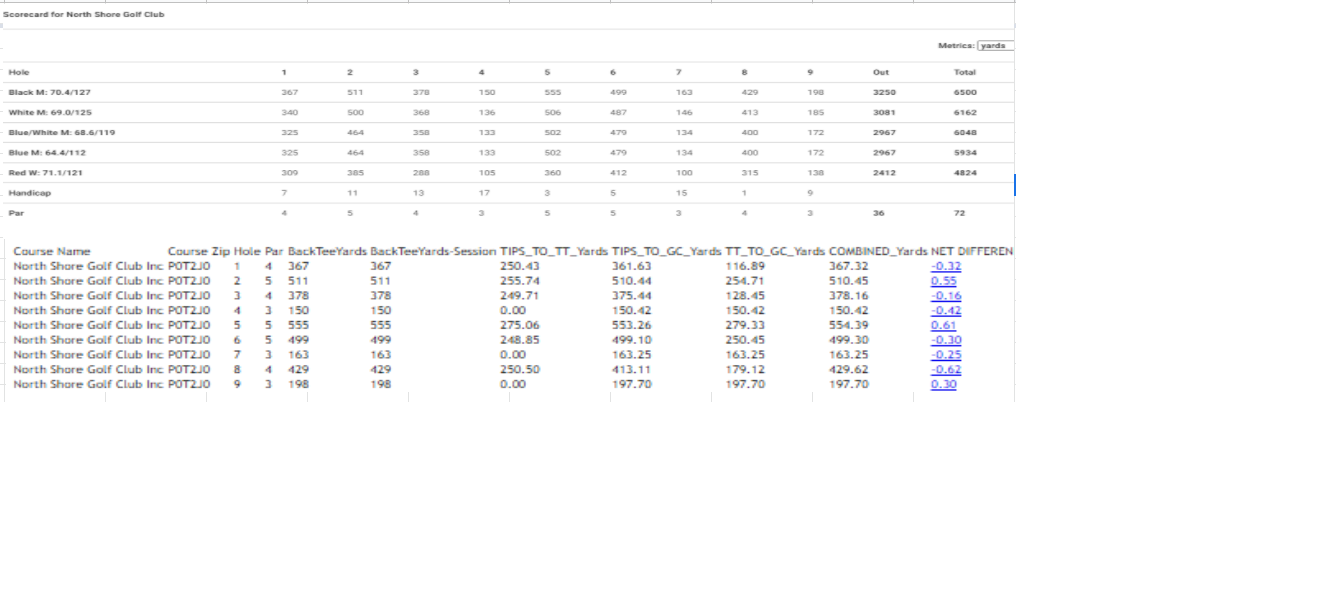Click the TIPS_TO_TT_Yards column header
The image size is (1338, 594).
coord(554,251)
